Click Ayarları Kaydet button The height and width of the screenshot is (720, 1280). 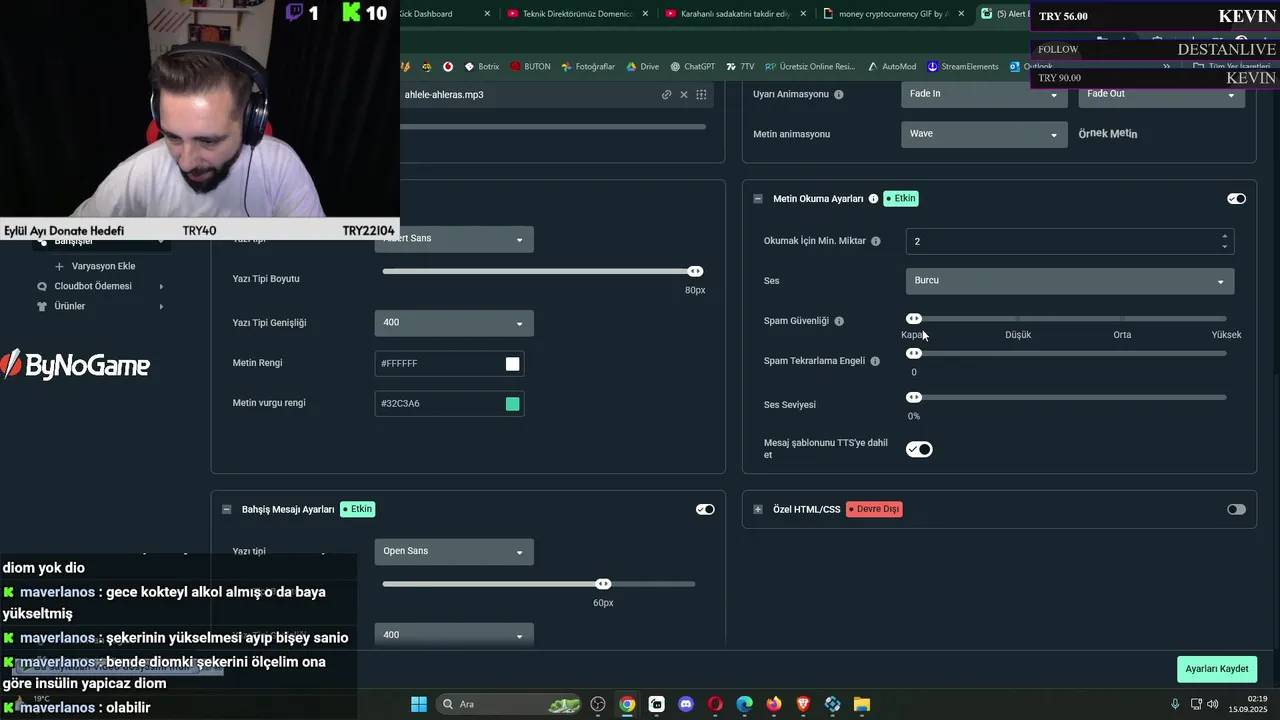click(x=1217, y=669)
